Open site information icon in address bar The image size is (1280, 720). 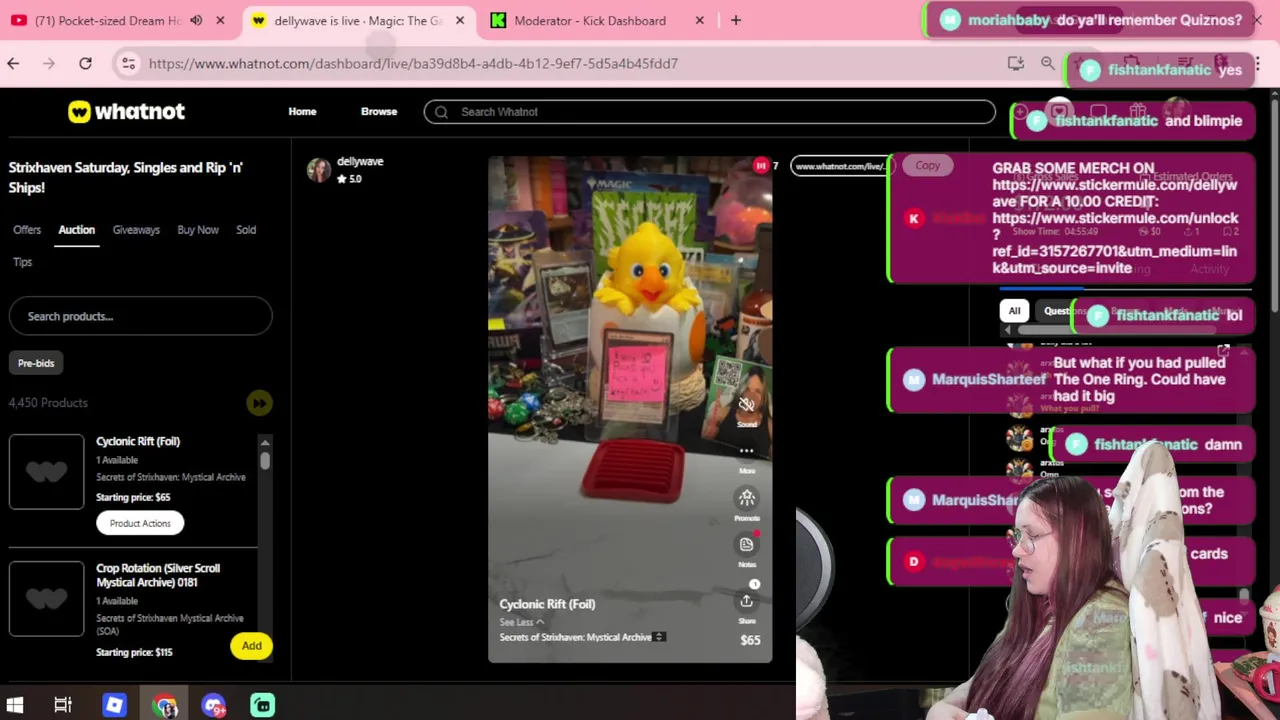tap(128, 63)
